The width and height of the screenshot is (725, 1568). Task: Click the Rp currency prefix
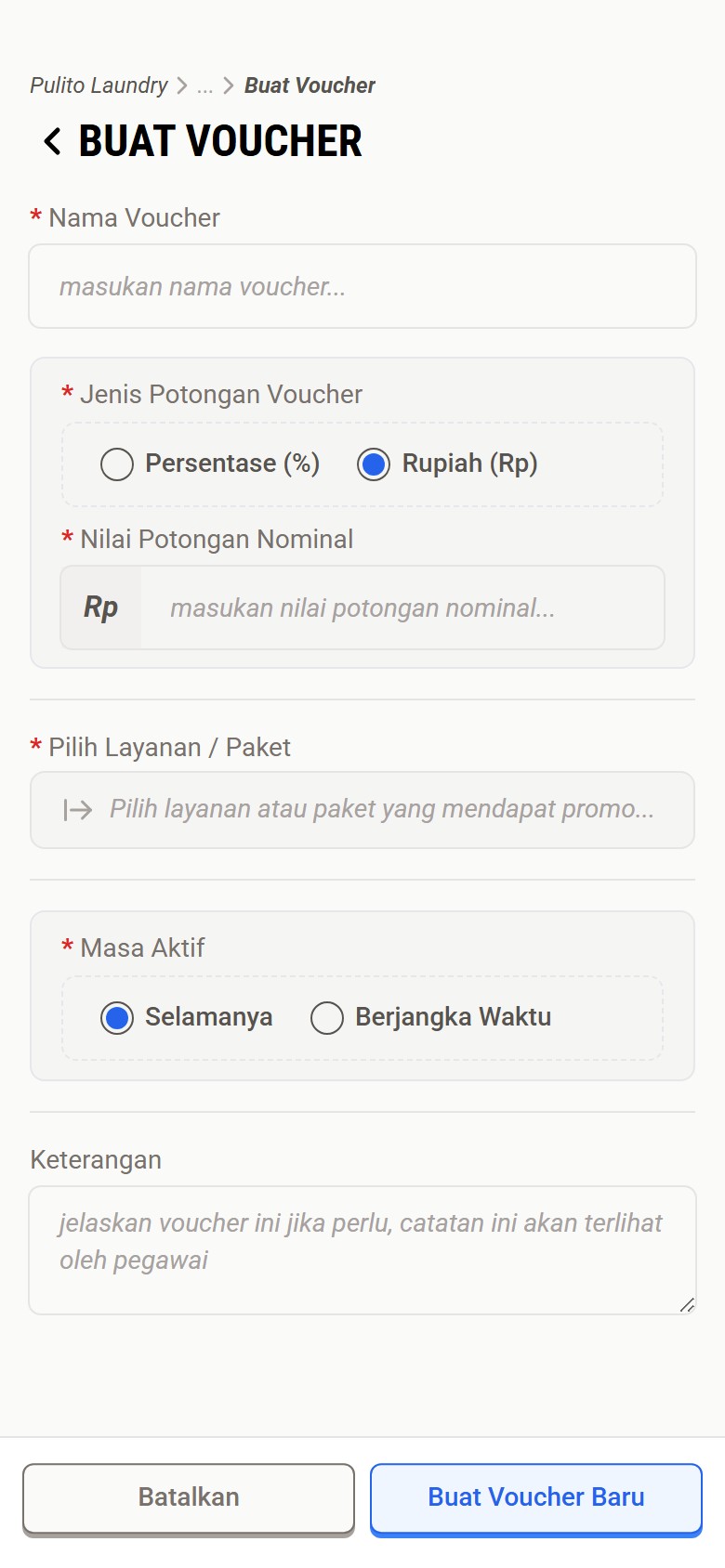pos(101,608)
